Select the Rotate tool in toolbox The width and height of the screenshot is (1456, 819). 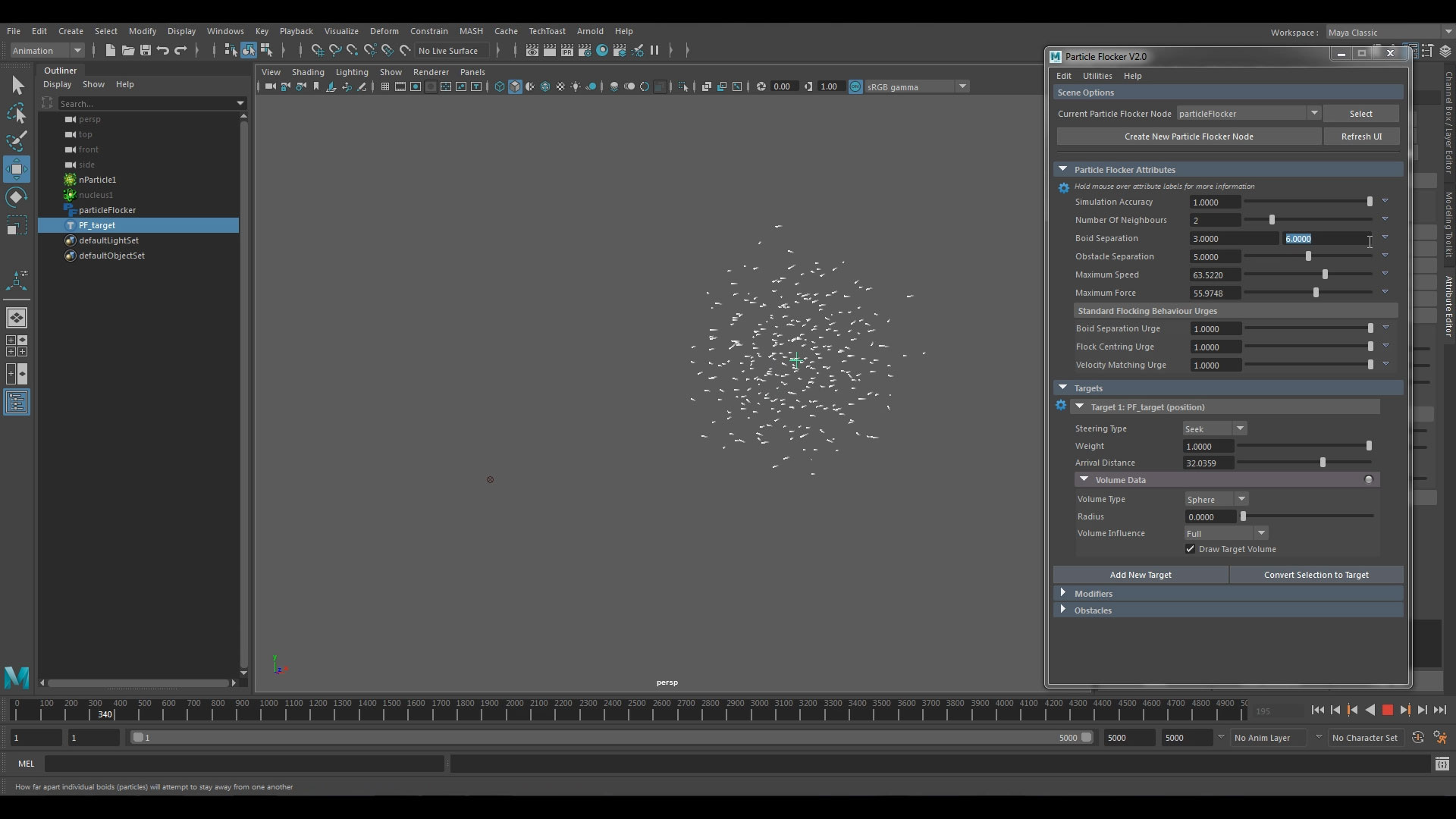pyautogui.click(x=17, y=197)
